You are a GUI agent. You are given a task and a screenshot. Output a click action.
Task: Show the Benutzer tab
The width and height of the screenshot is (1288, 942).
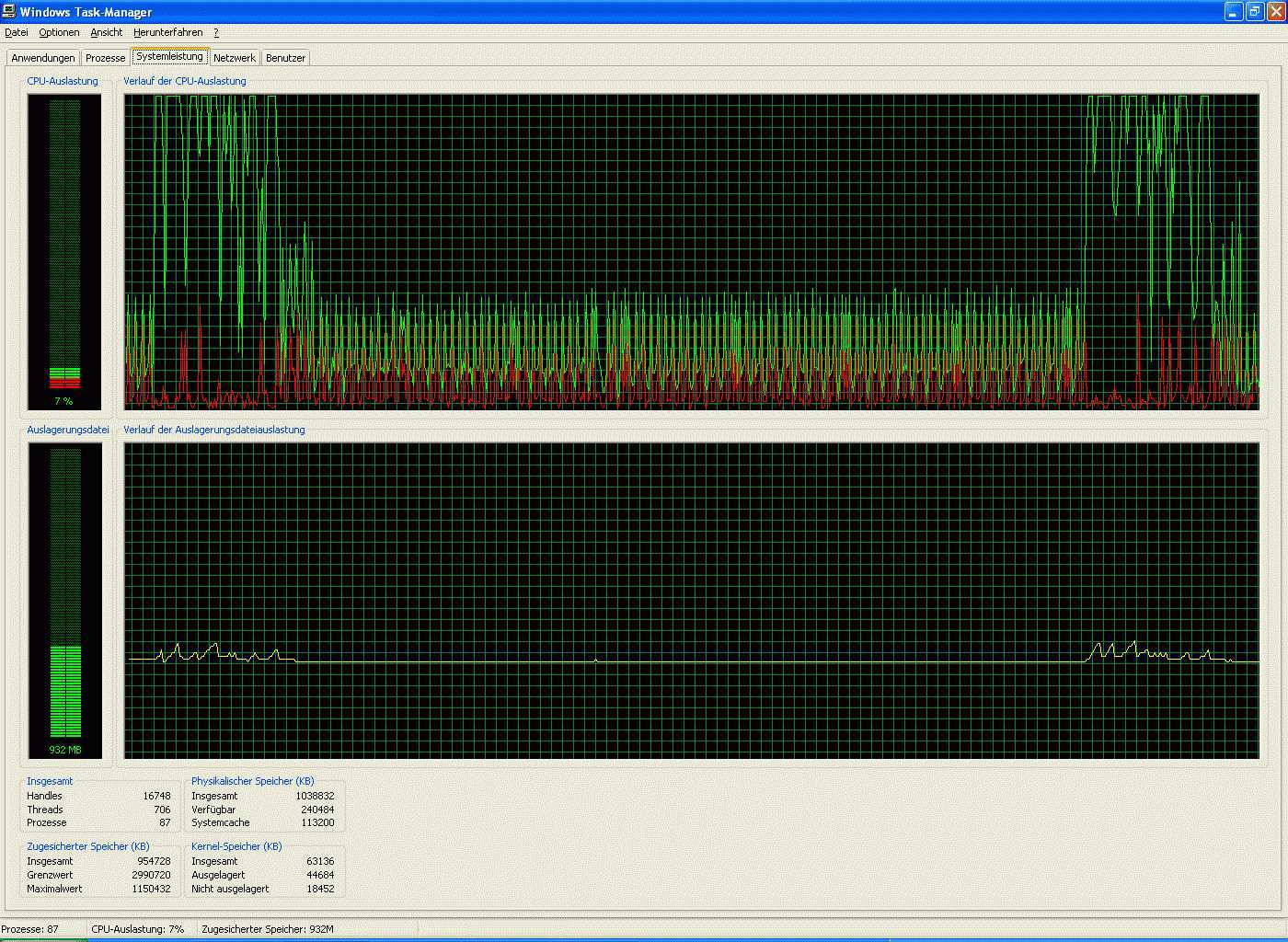[285, 58]
